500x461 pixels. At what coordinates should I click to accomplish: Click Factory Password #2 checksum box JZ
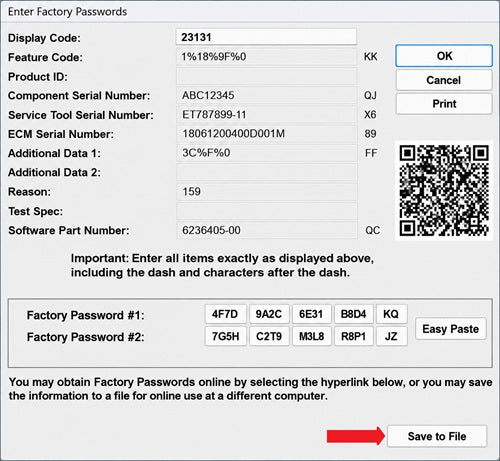coord(391,336)
